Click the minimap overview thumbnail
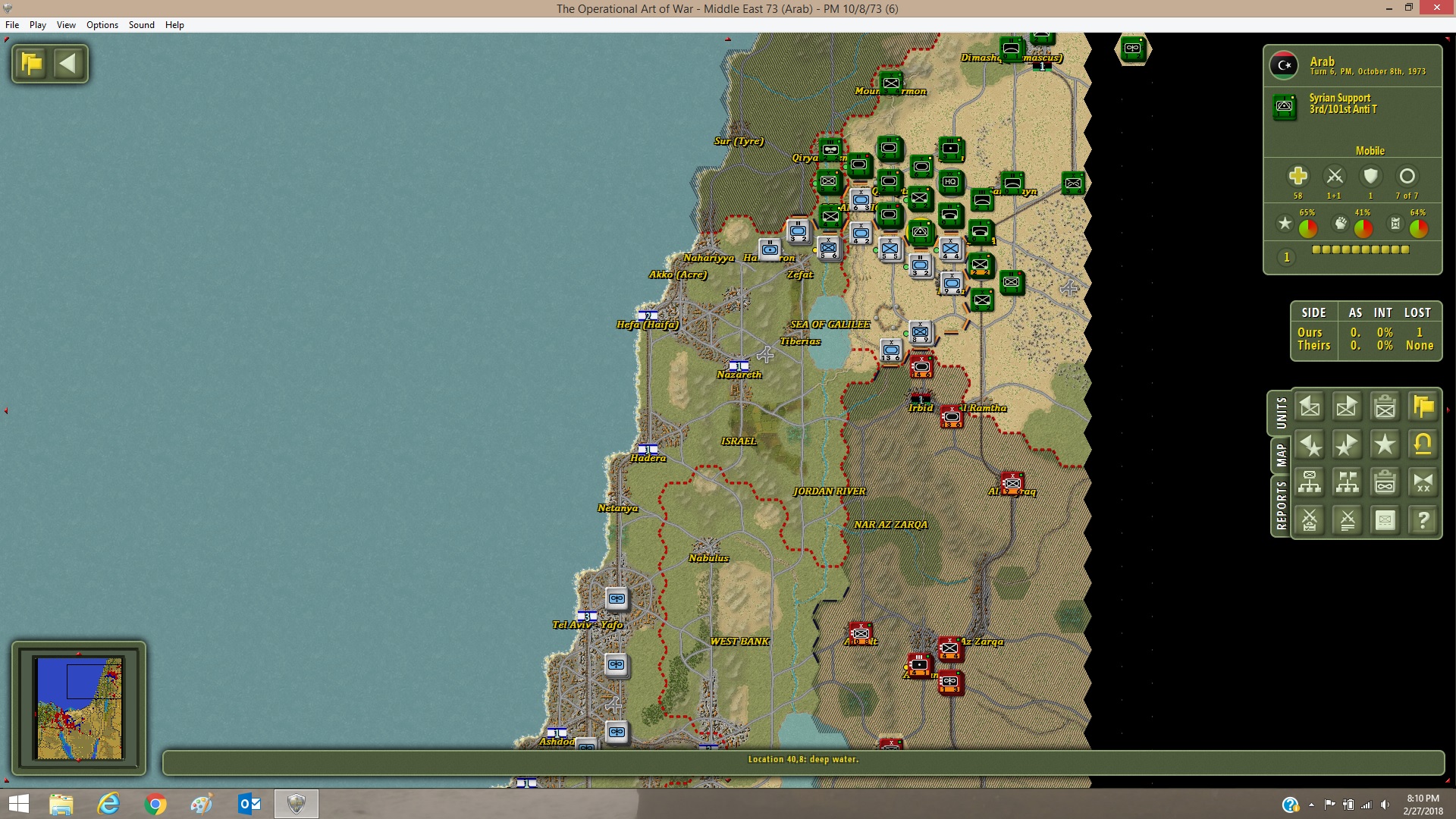Screen dimensions: 1456x819 79,708
